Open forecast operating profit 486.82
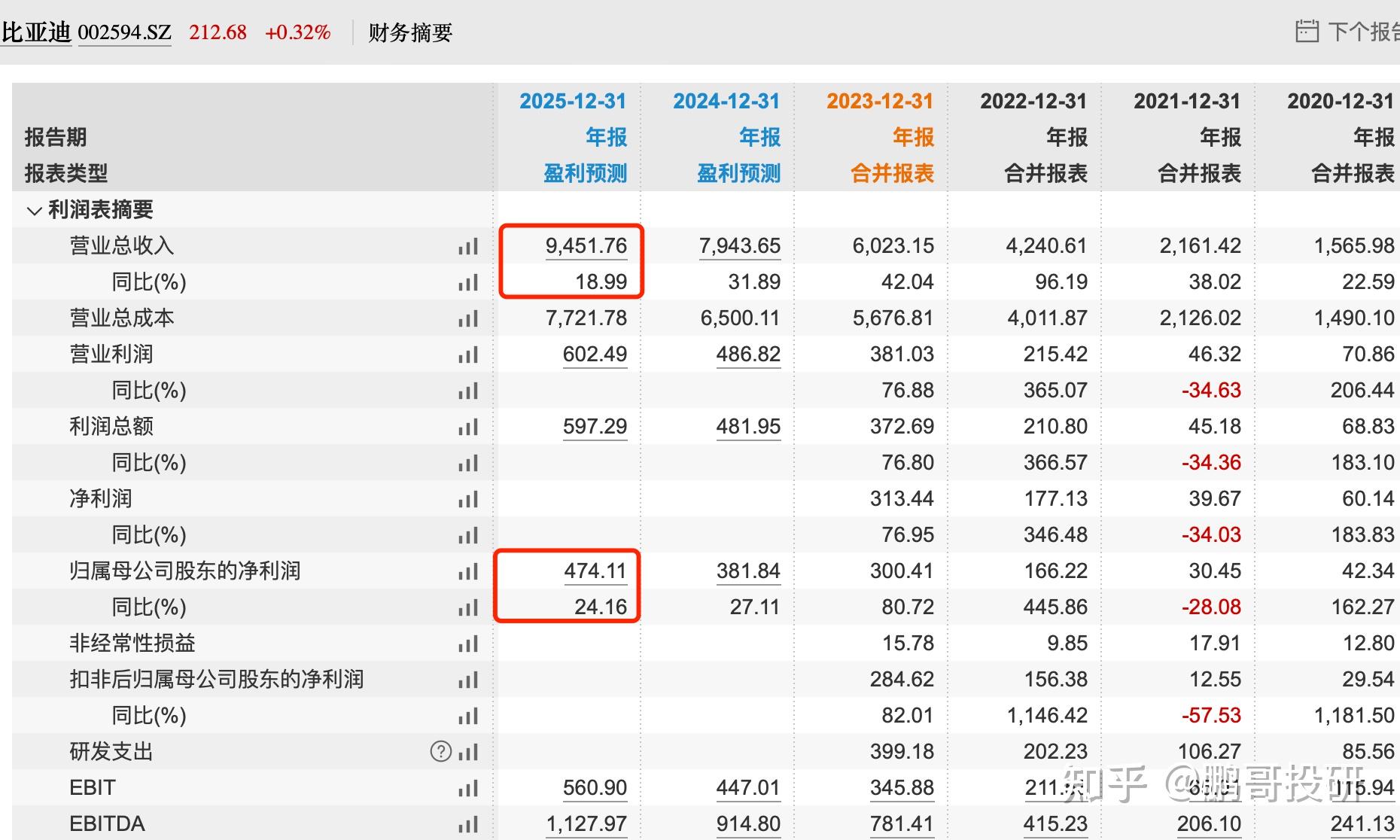 point(748,355)
